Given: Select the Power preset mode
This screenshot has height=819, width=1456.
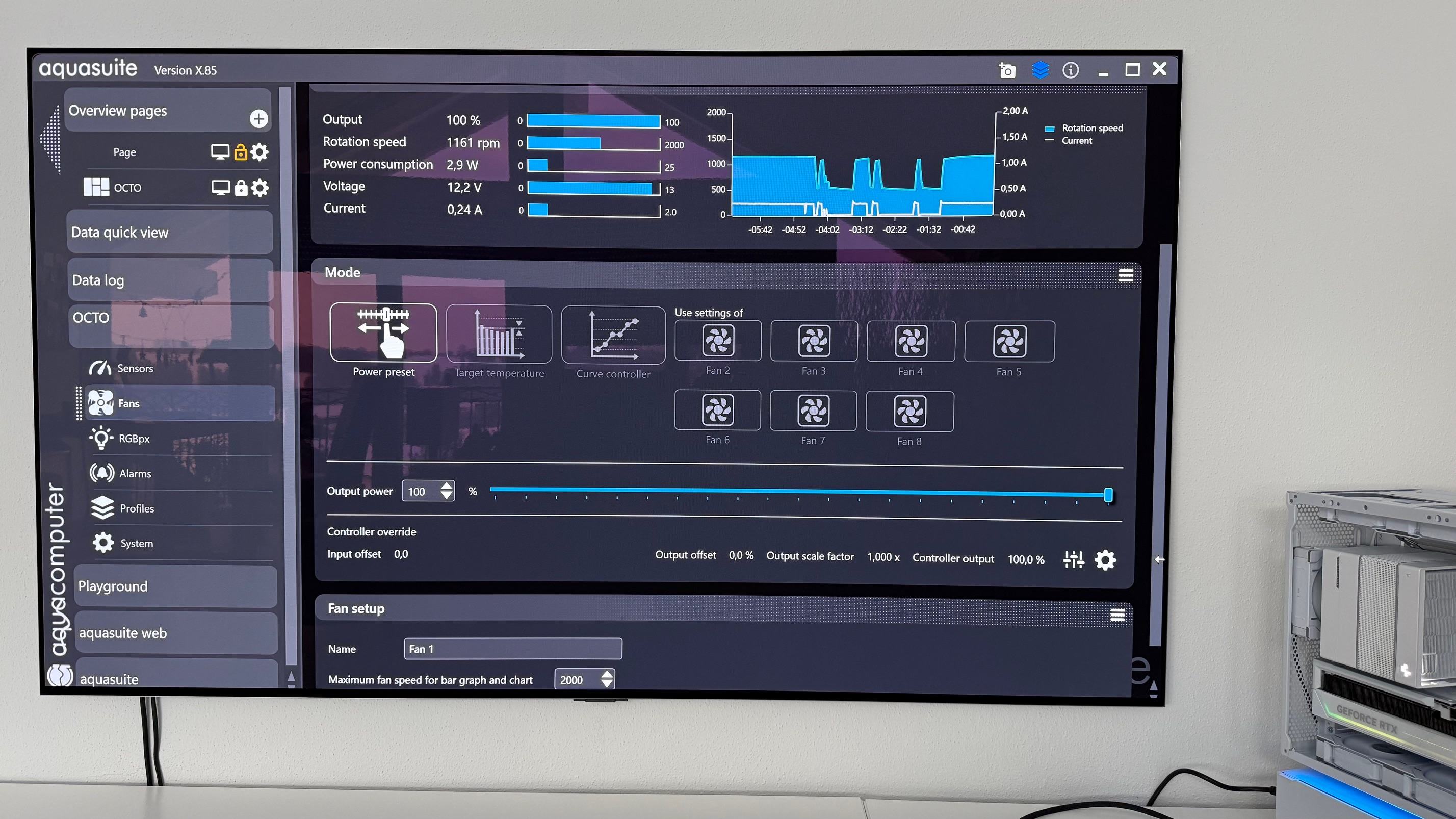Looking at the screenshot, I should pyautogui.click(x=383, y=333).
